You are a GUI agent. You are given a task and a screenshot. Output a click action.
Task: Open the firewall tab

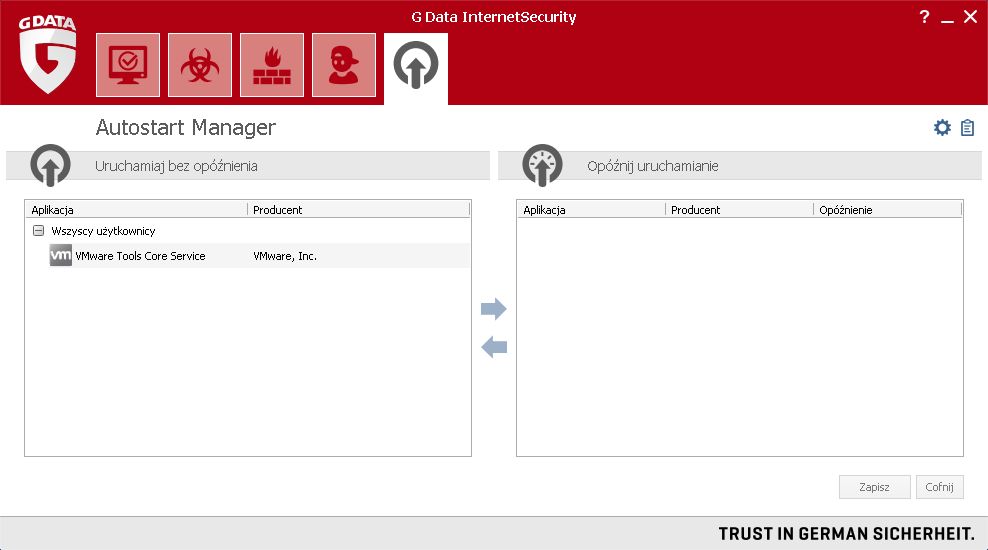pos(272,65)
